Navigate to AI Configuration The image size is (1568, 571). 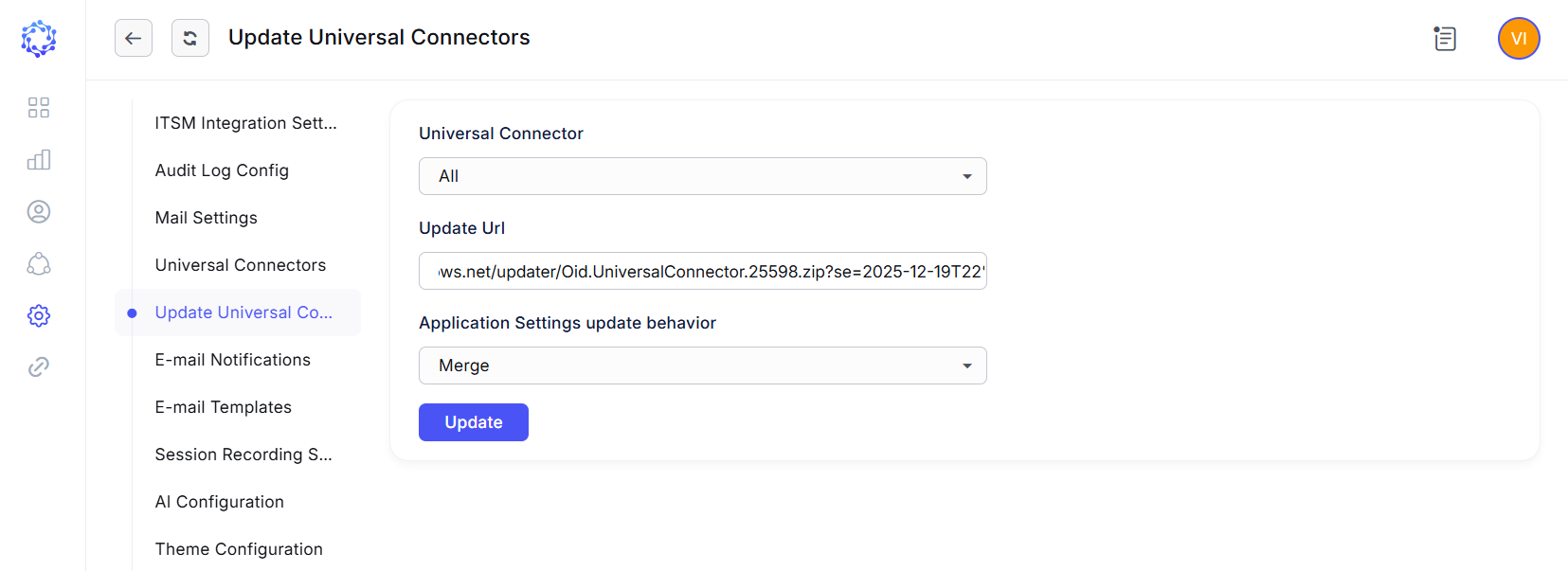[220, 502]
